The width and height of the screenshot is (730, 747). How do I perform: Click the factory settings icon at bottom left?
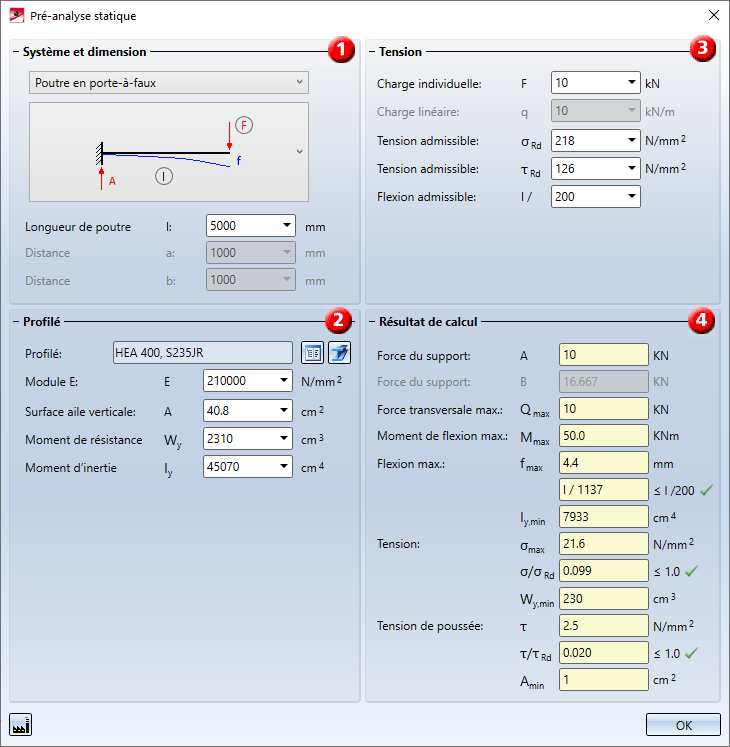[x=19, y=723]
